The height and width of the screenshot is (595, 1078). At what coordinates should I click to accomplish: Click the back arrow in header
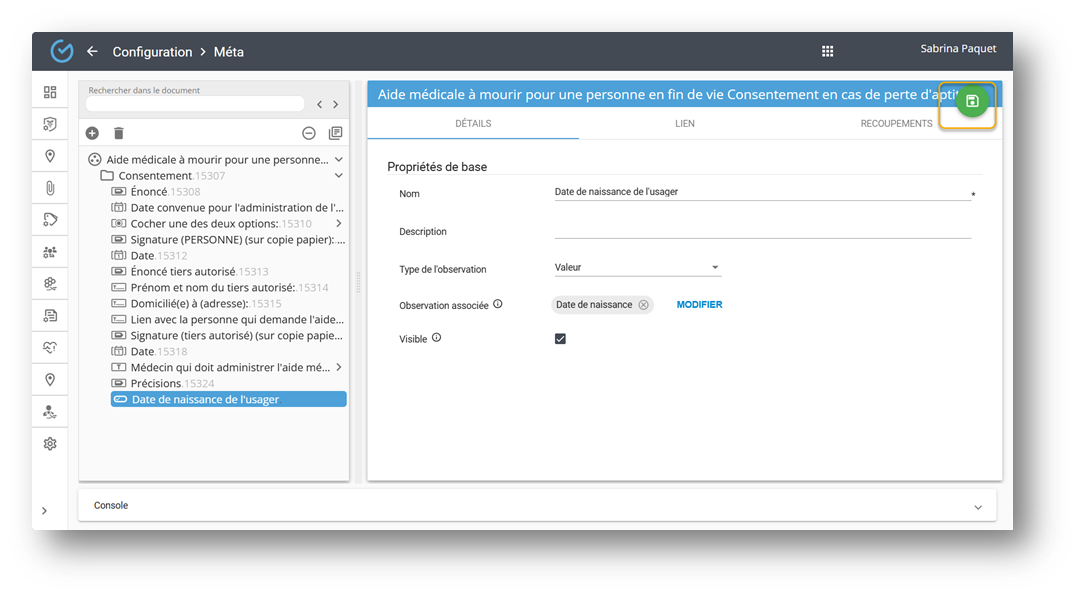coord(92,52)
